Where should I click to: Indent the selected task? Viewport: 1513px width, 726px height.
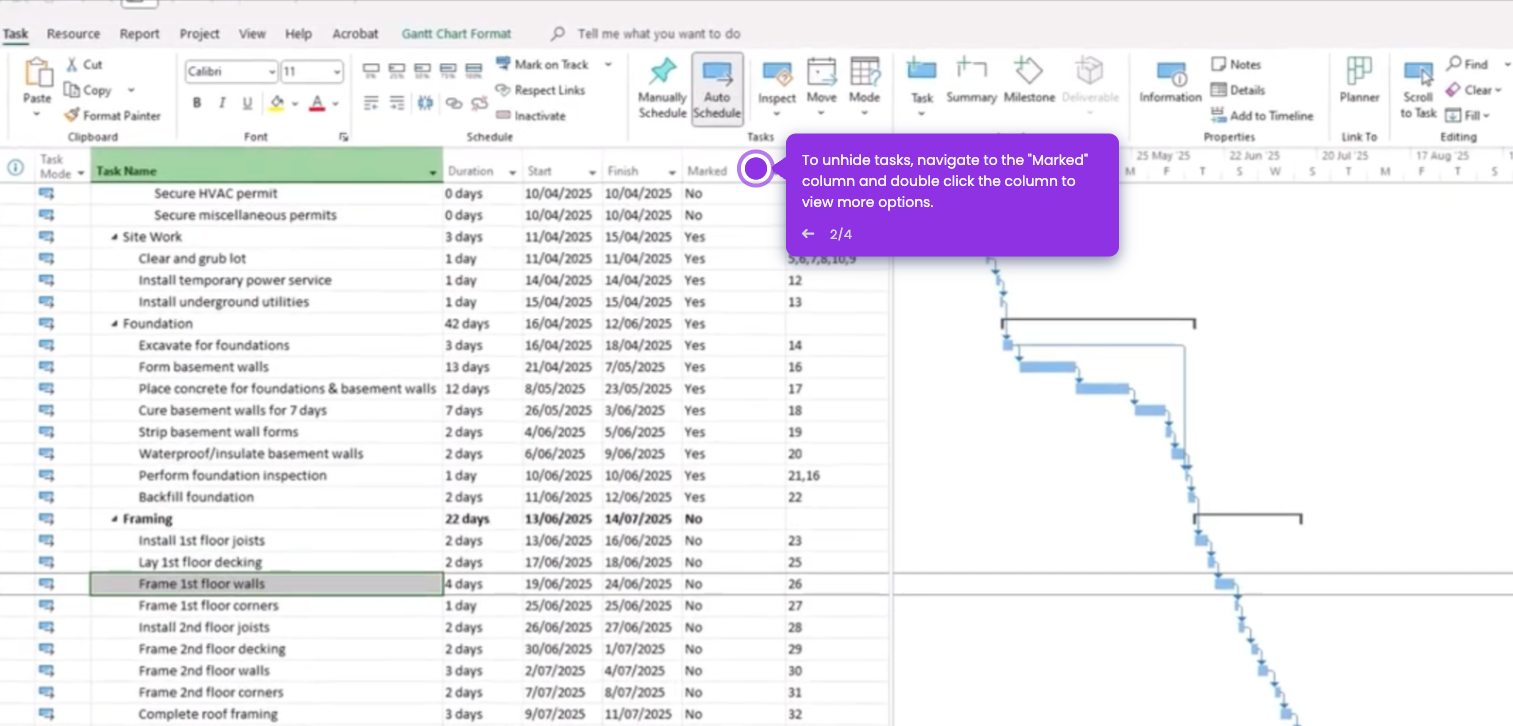[397, 103]
